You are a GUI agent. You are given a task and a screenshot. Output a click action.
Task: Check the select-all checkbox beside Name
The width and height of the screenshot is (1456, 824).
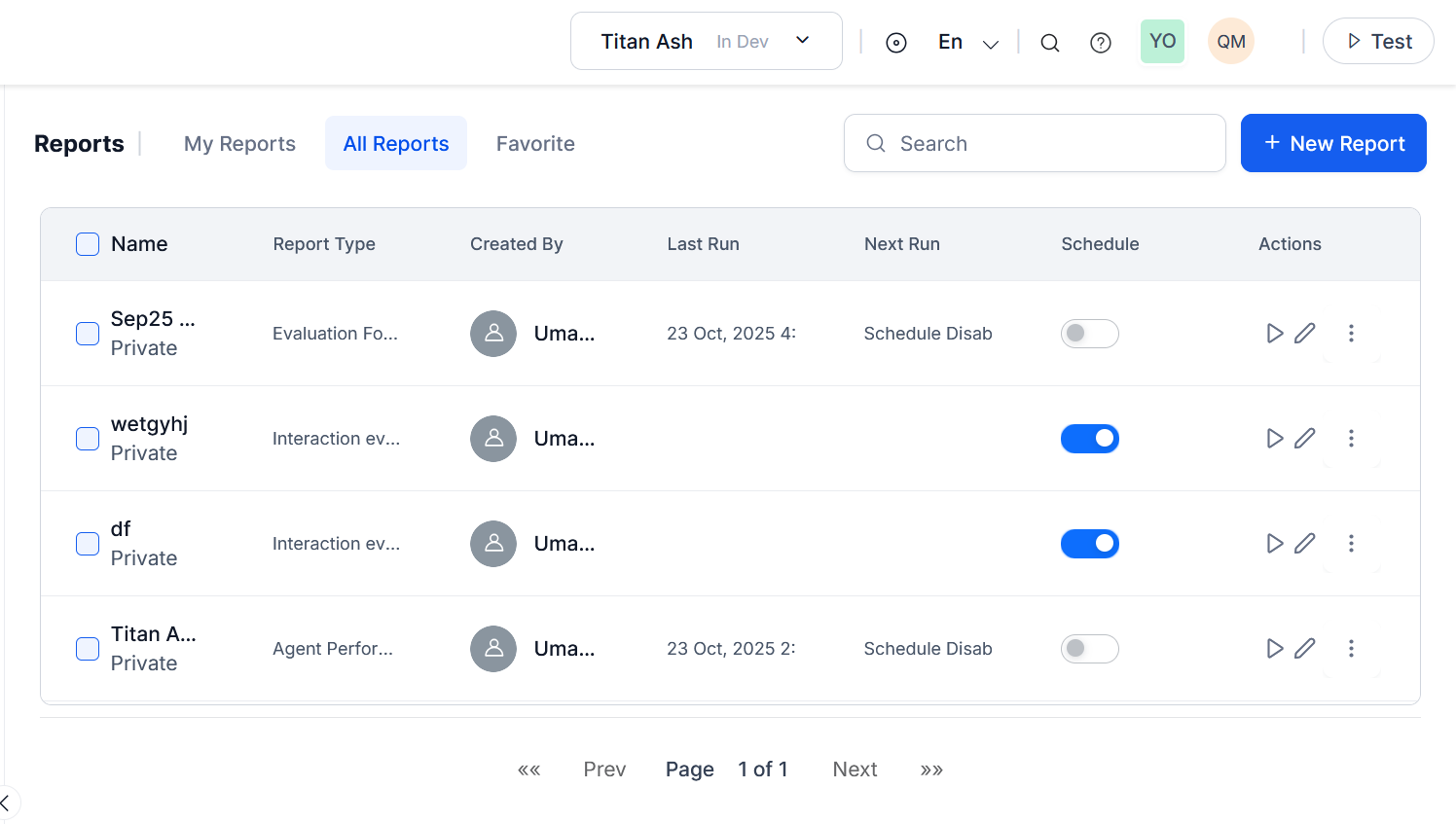click(x=88, y=244)
